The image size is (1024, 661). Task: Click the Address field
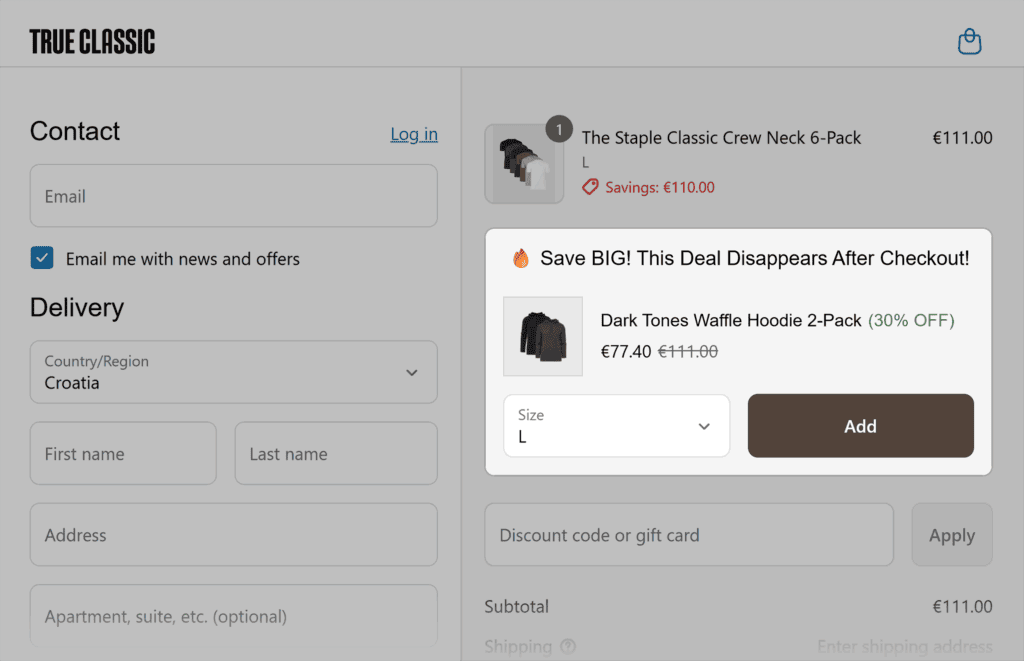[x=233, y=534]
